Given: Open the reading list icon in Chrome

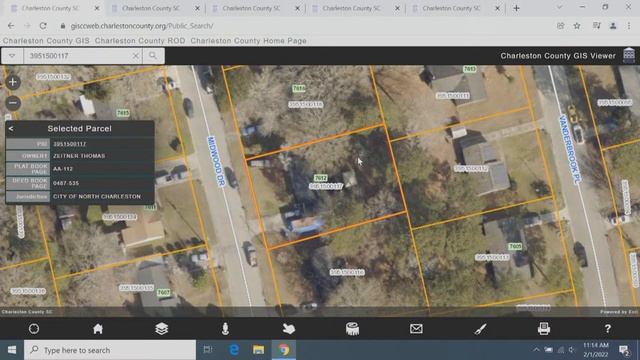Looking at the screenshot, I should (x=597, y=26).
